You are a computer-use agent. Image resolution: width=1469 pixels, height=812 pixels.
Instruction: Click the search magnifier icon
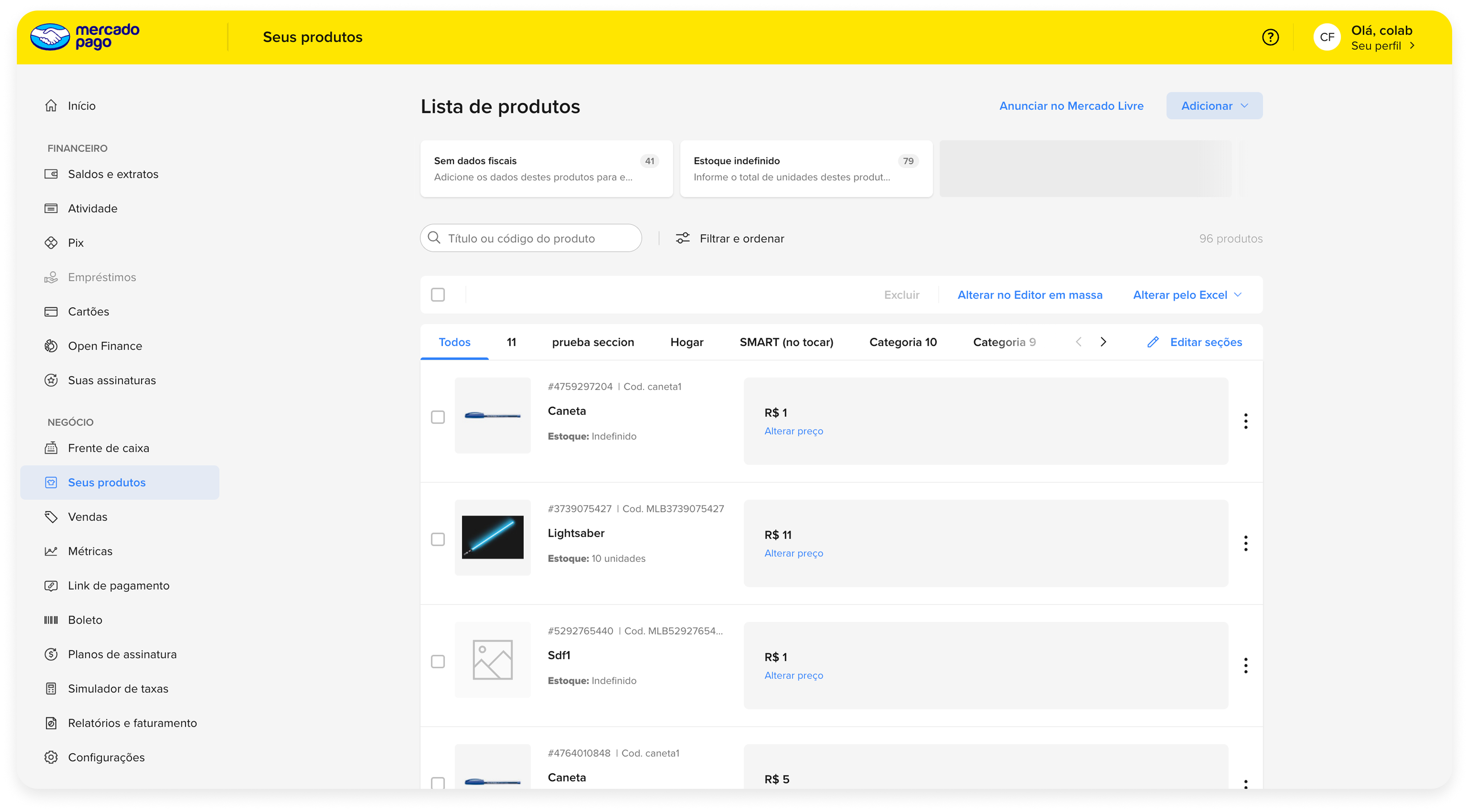point(434,238)
